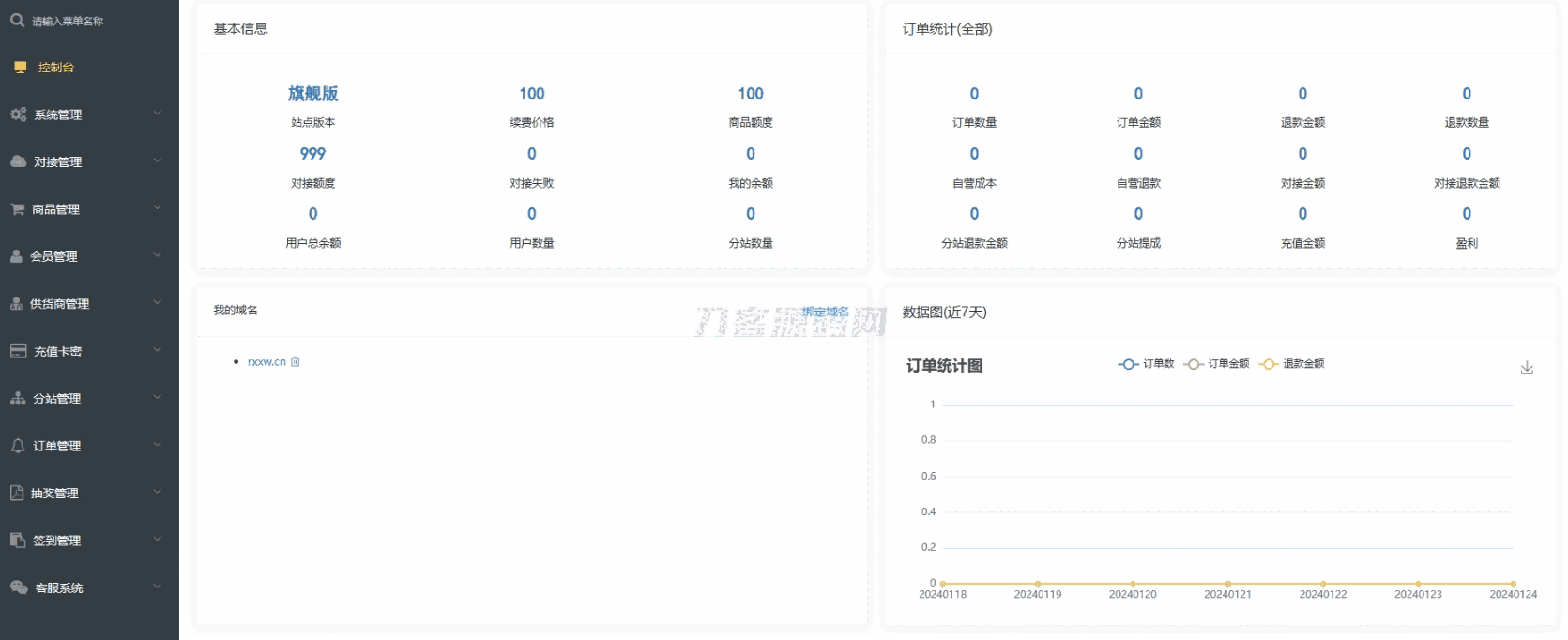This screenshot has width=1568, height=640.
Task: Expand 分站管理 submenu chevron
Action: (157, 397)
